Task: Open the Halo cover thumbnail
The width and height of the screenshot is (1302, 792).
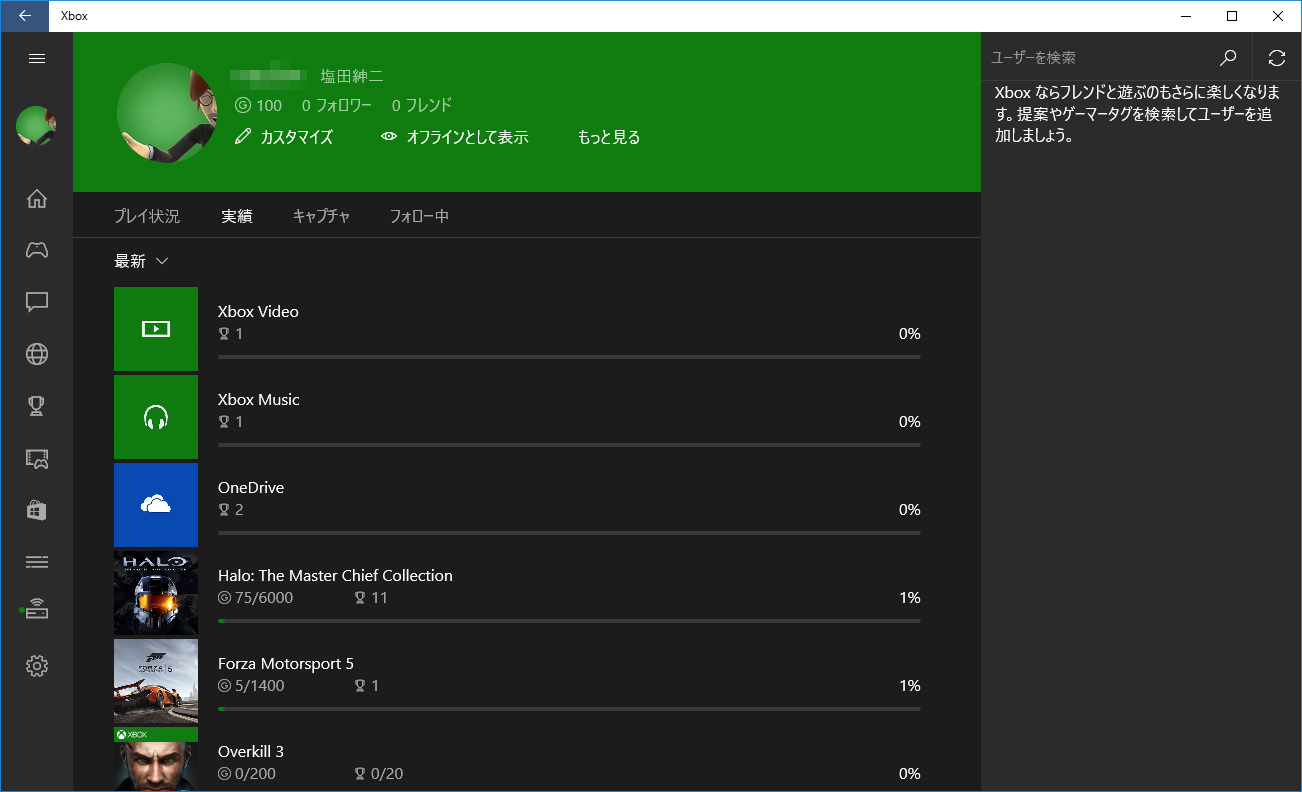Action: (156, 593)
